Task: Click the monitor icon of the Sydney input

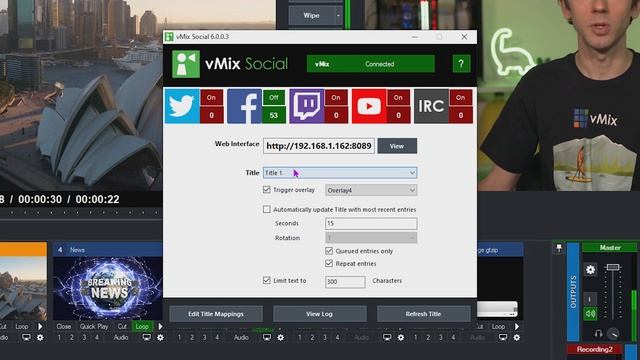Action: (x=26, y=338)
